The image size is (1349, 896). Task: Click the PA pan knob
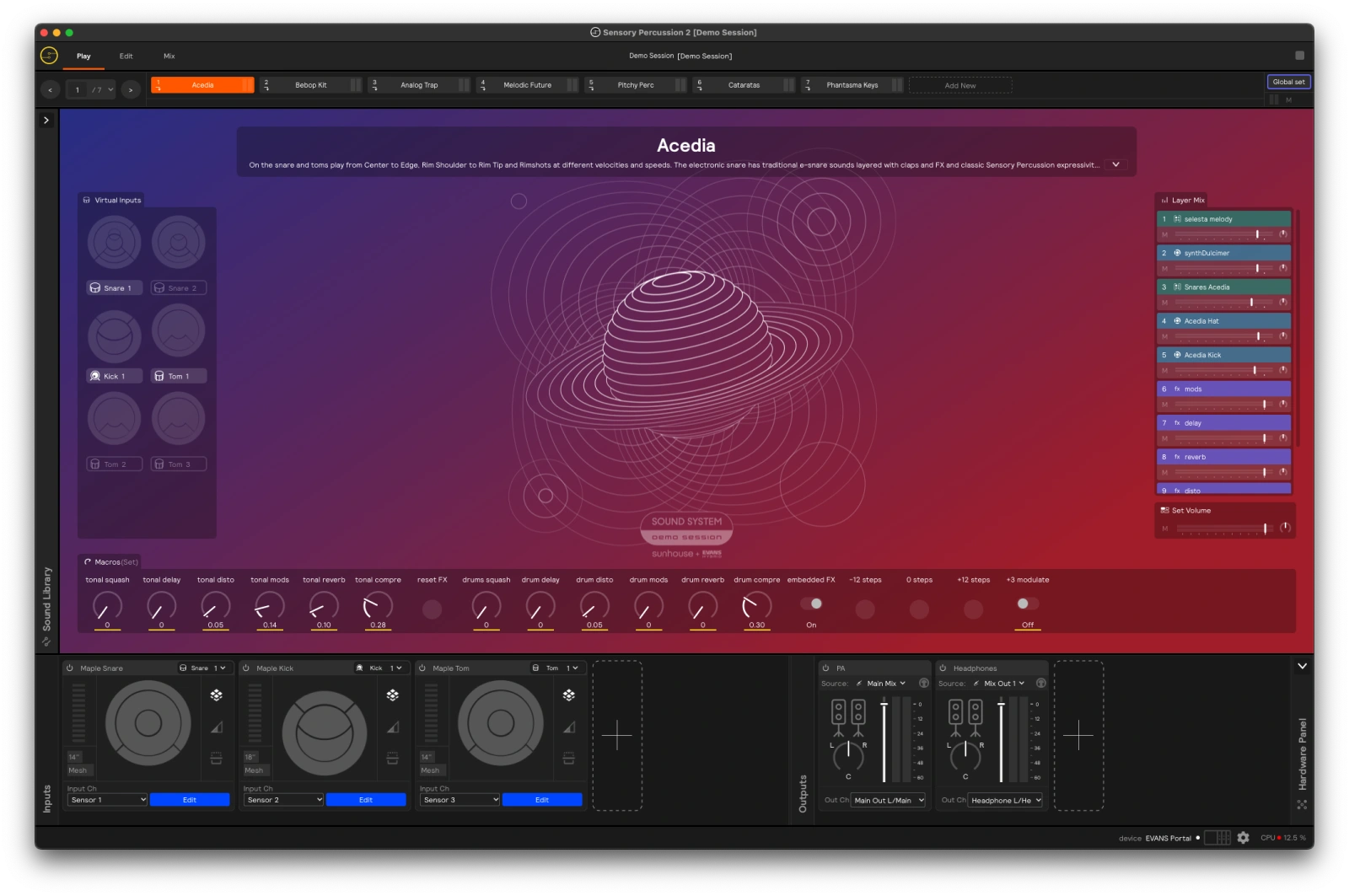[848, 756]
